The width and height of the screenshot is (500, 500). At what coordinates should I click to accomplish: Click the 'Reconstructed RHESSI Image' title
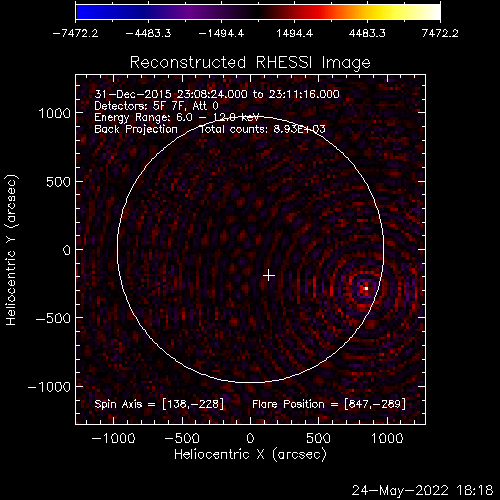(250, 63)
